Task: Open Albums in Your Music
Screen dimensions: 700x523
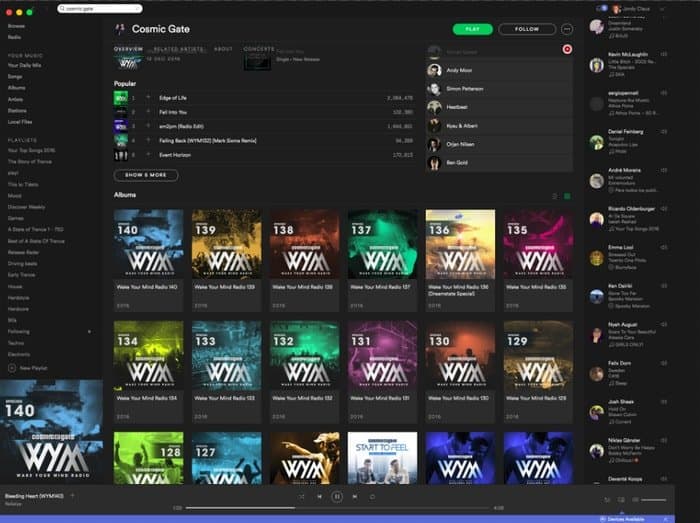Action: coord(17,87)
